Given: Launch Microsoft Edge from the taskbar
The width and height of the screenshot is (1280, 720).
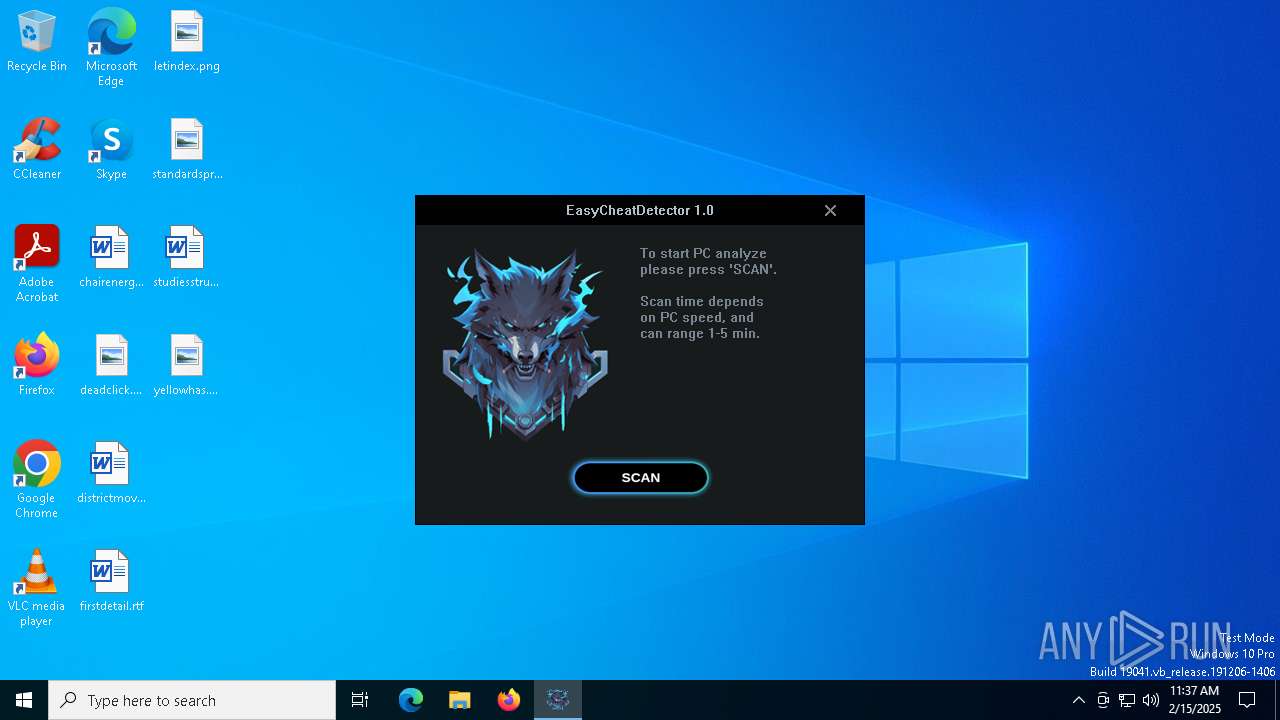Looking at the screenshot, I should 411,700.
